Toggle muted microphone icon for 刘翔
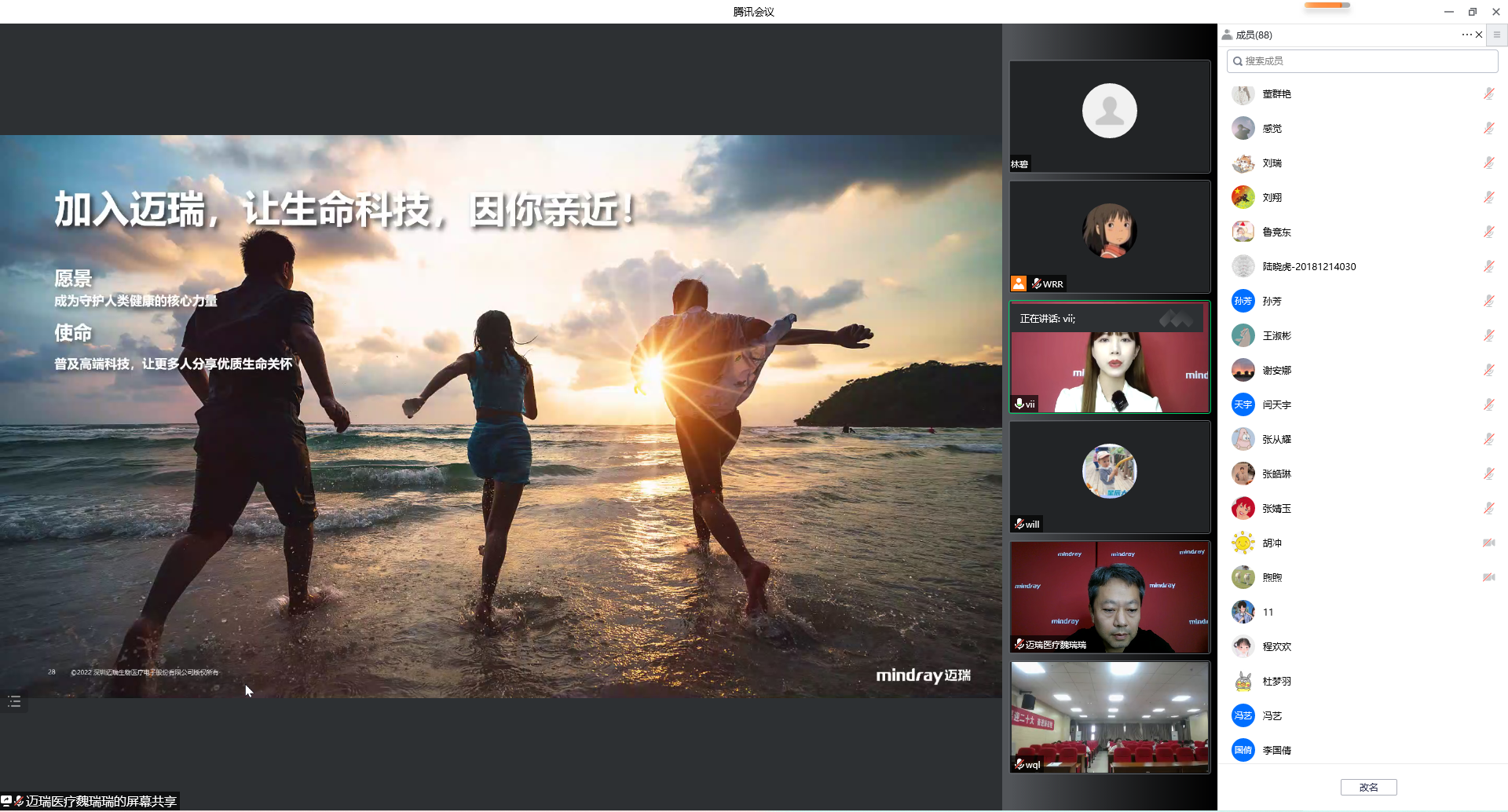This screenshot has height=812, width=1508. coord(1488,198)
